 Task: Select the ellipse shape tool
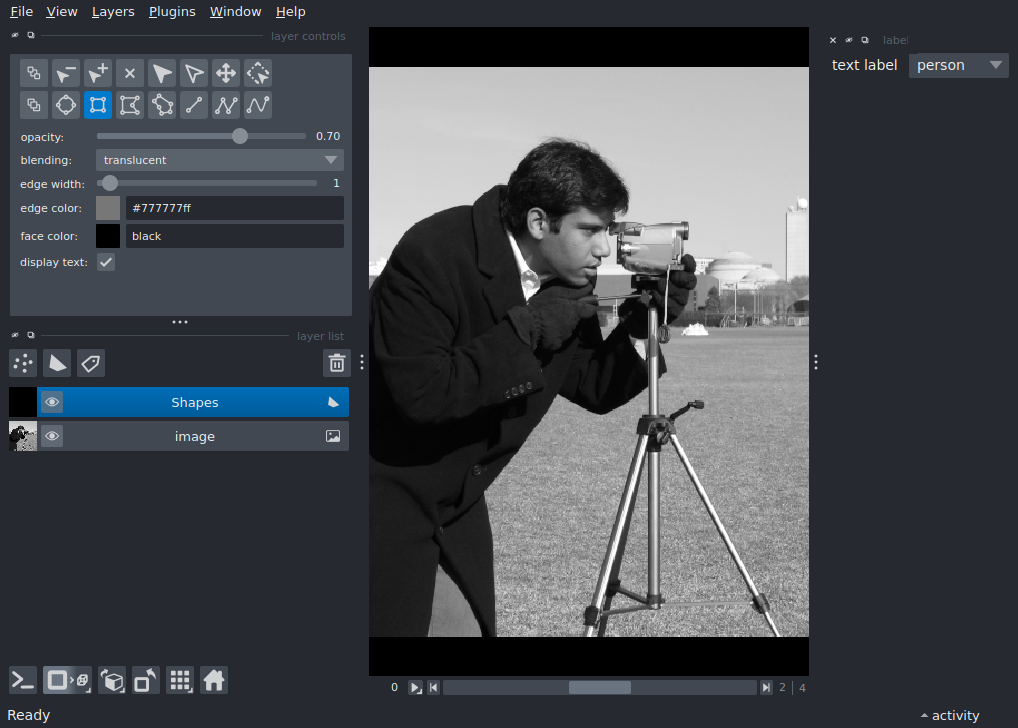pyautogui.click(x=65, y=105)
